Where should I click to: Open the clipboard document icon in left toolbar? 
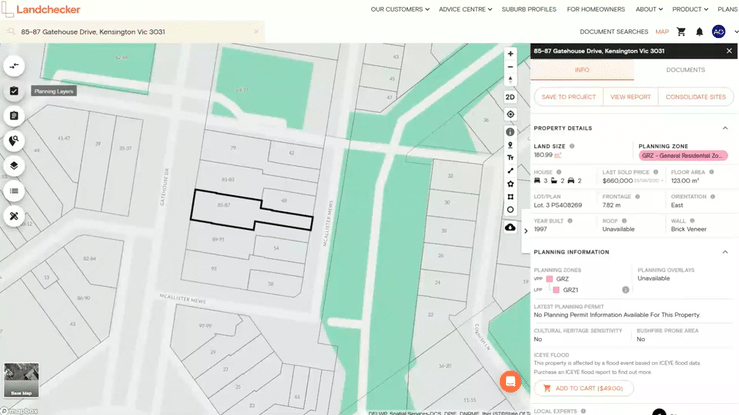click(14, 116)
